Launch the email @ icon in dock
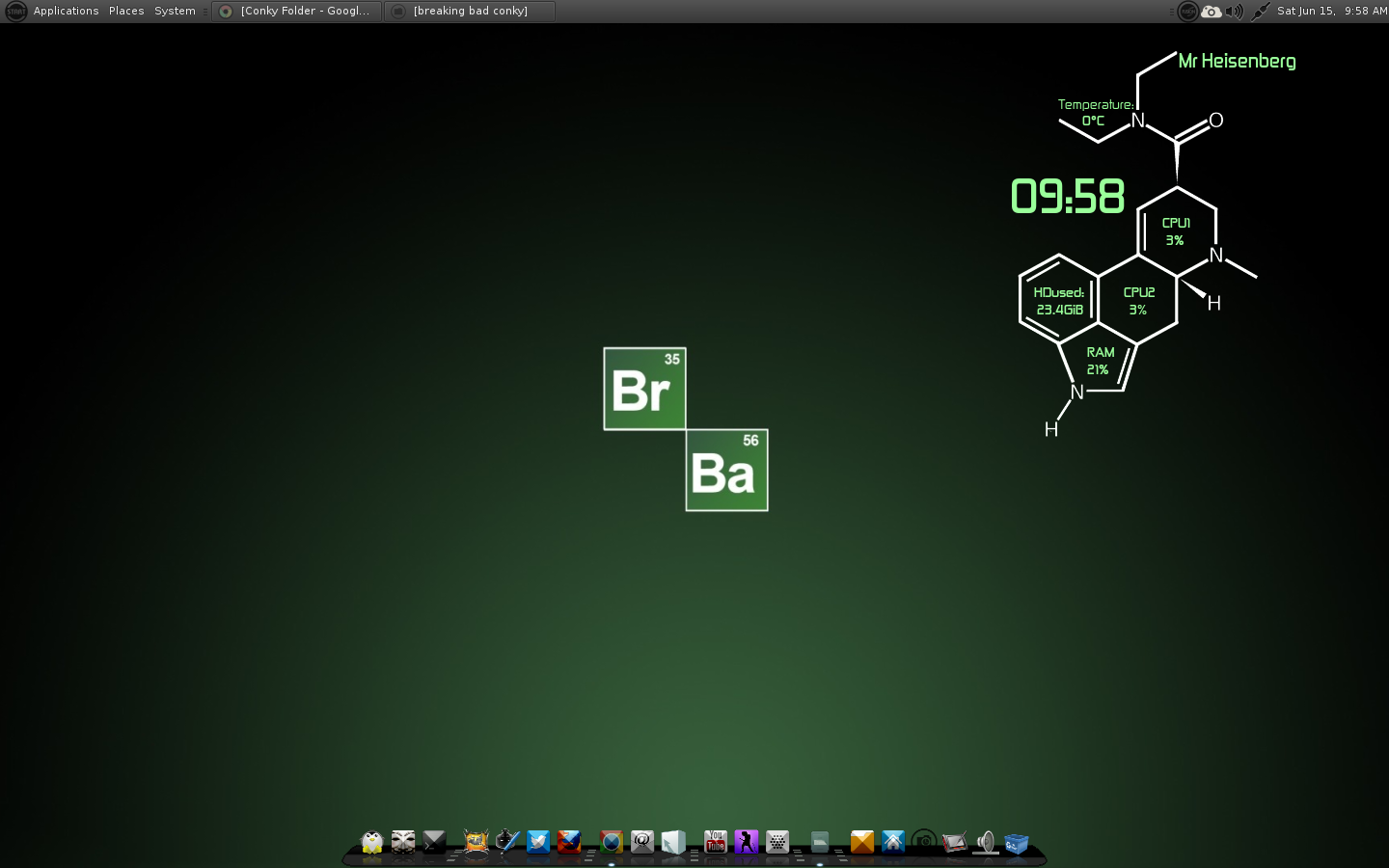The width and height of the screenshot is (1389, 868). [x=642, y=842]
